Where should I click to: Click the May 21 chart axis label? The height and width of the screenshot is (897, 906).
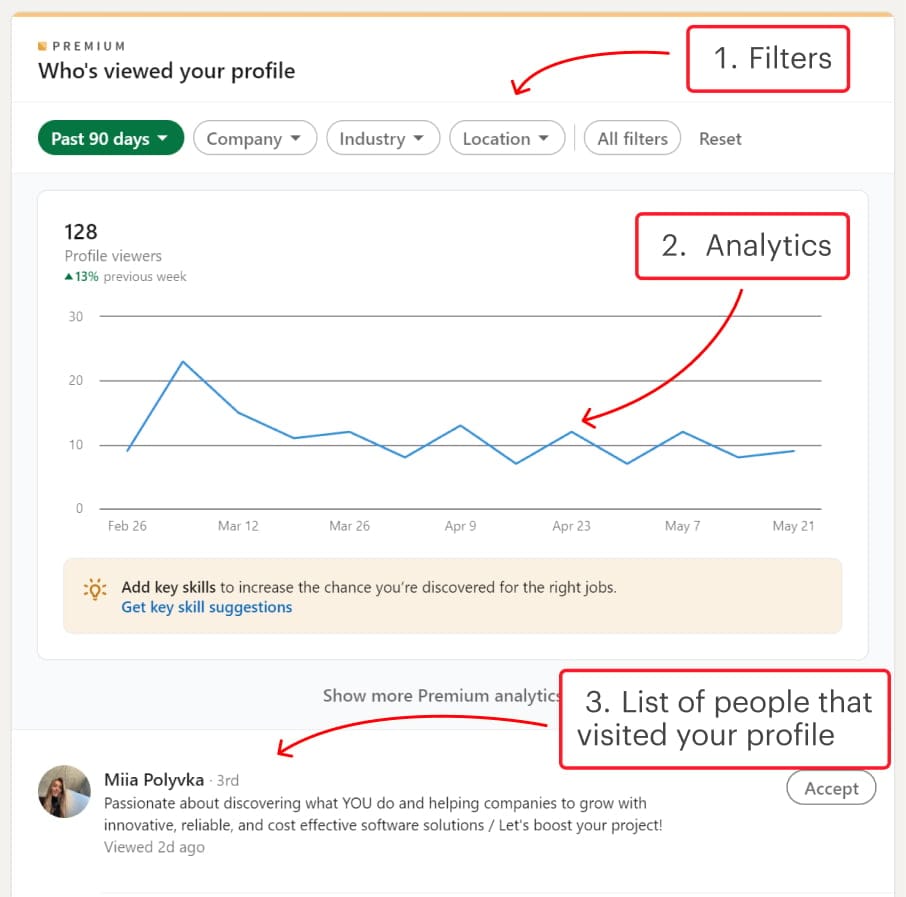pyautogui.click(x=793, y=526)
